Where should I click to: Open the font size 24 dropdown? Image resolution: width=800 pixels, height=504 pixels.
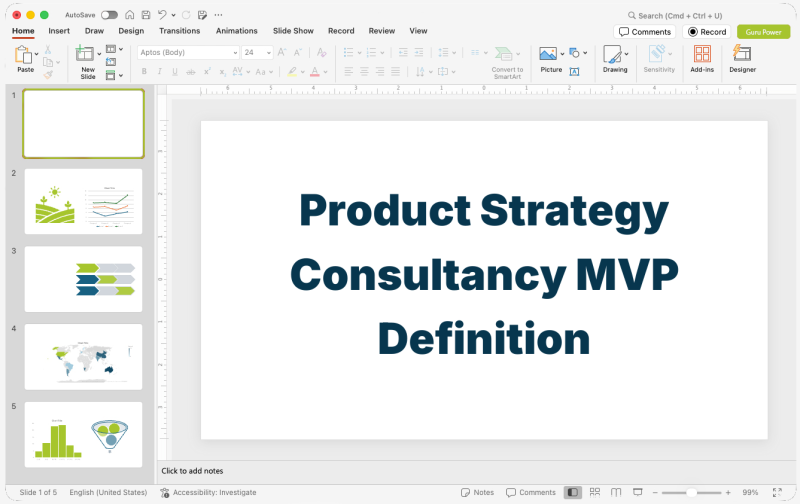(268, 53)
